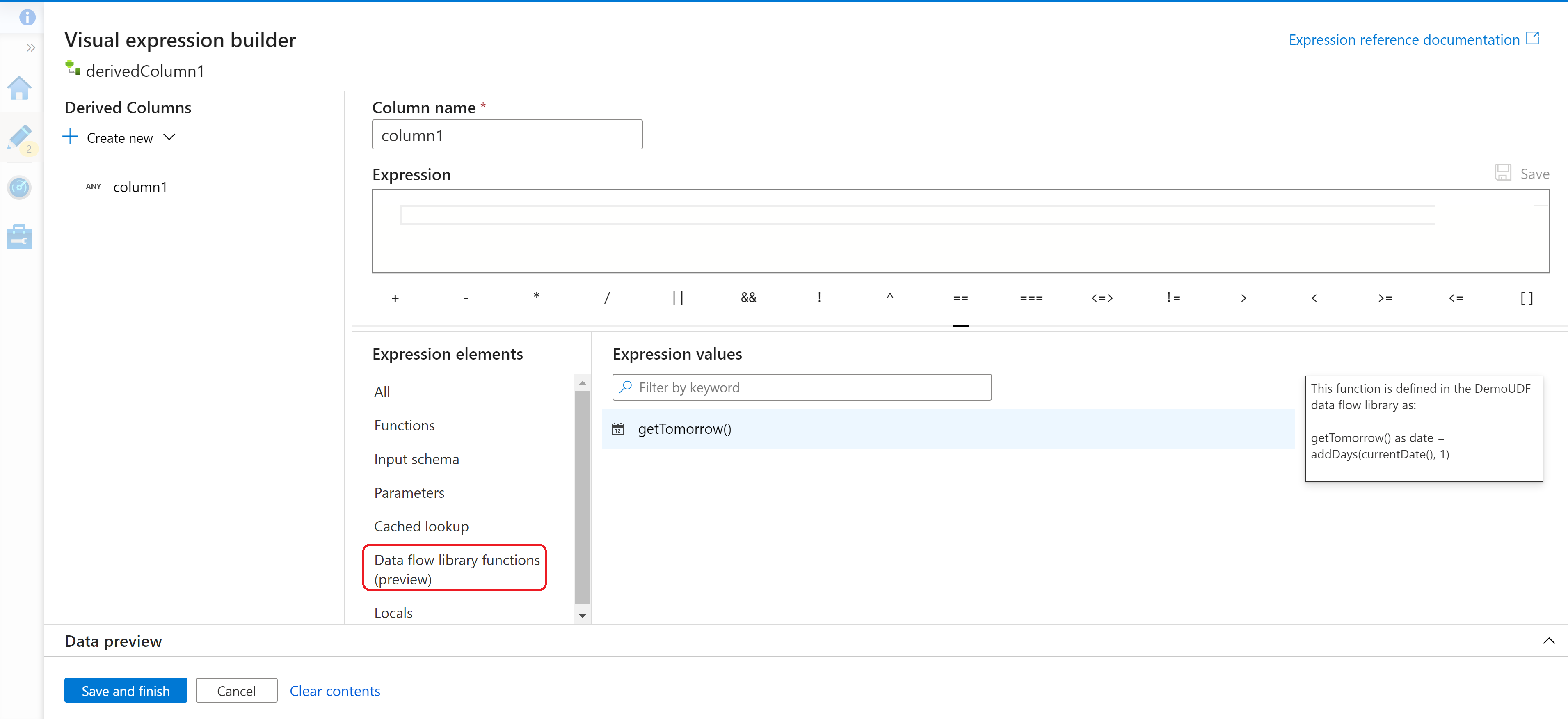Click the Save icon in expression editor
The height and width of the screenshot is (719, 1568).
[1503, 174]
